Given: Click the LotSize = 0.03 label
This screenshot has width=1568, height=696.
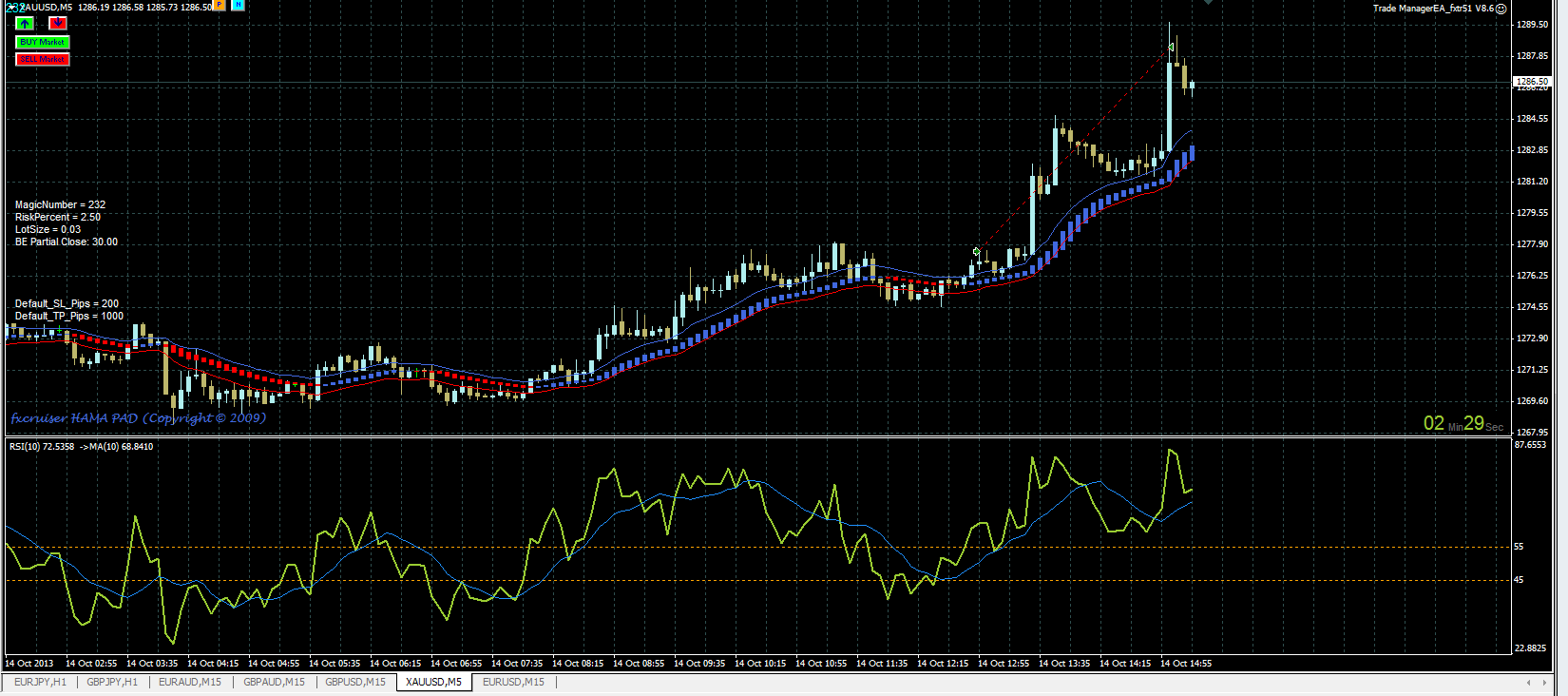Looking at the screenshot, I should click(x=48, y=229).
